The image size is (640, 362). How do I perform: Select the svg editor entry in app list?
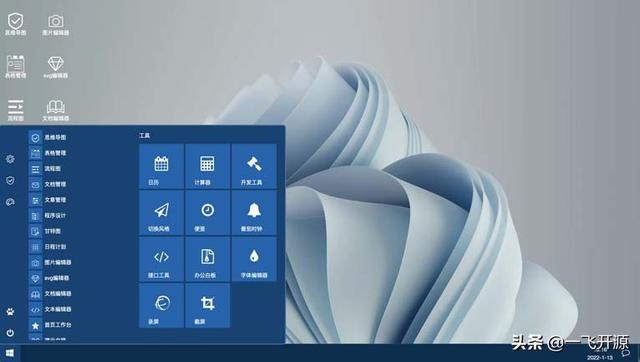(50, 278)
